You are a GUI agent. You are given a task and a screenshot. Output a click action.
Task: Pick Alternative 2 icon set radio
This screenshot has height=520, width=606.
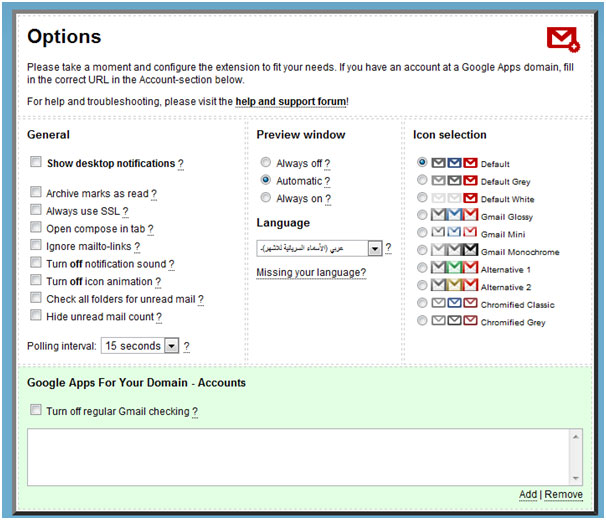(x=422, y=285)
